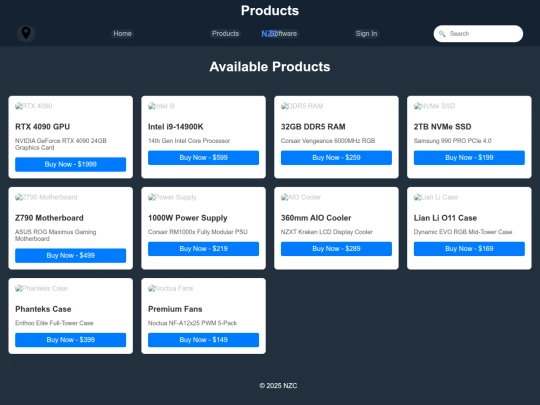The width and height of the screenshot is (540, 405).
Task: Buy the Intel i9-14900K for $599
Action: click(x=204, y=158)
